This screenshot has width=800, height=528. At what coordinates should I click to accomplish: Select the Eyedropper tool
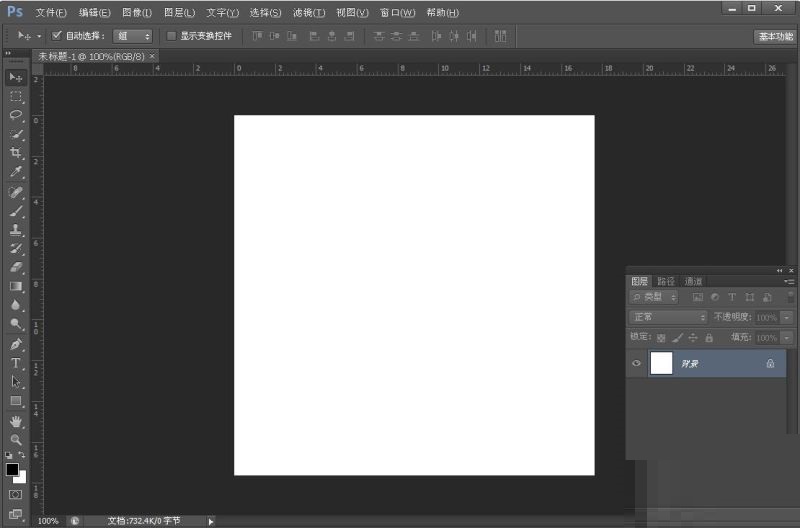pyautogui.click(x=16, y=172)
